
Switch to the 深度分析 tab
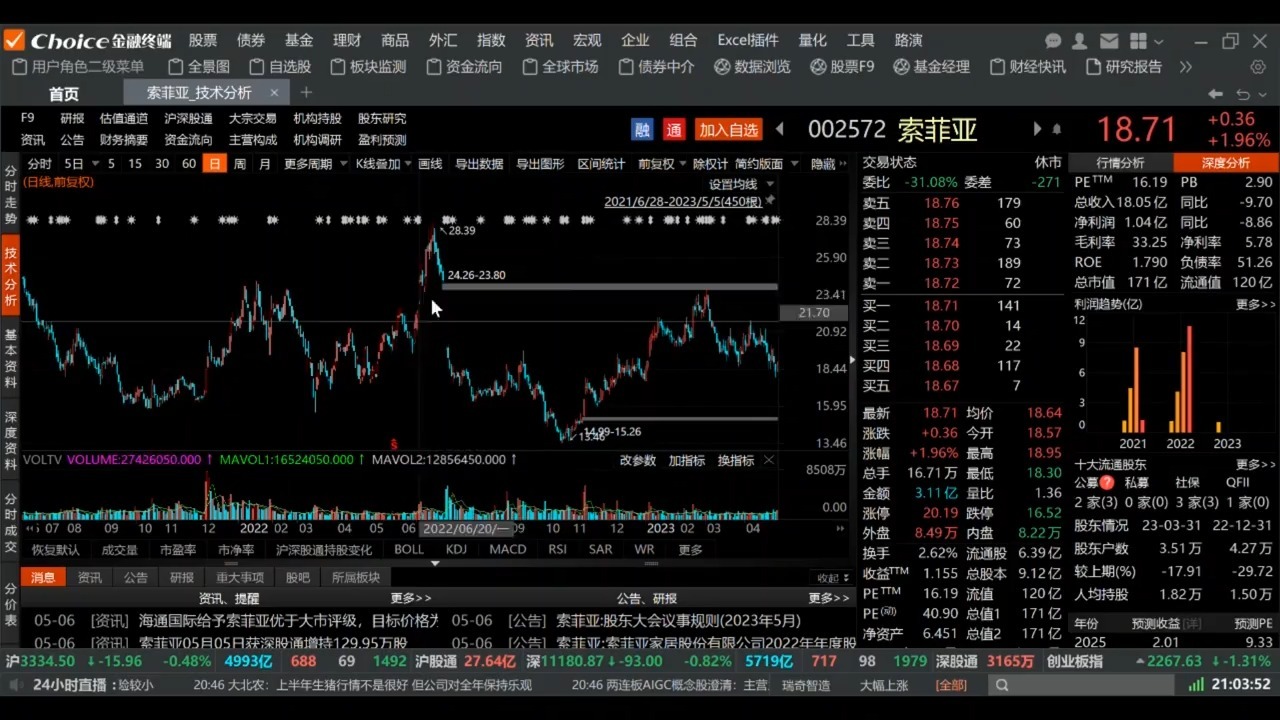(1225, 162)
